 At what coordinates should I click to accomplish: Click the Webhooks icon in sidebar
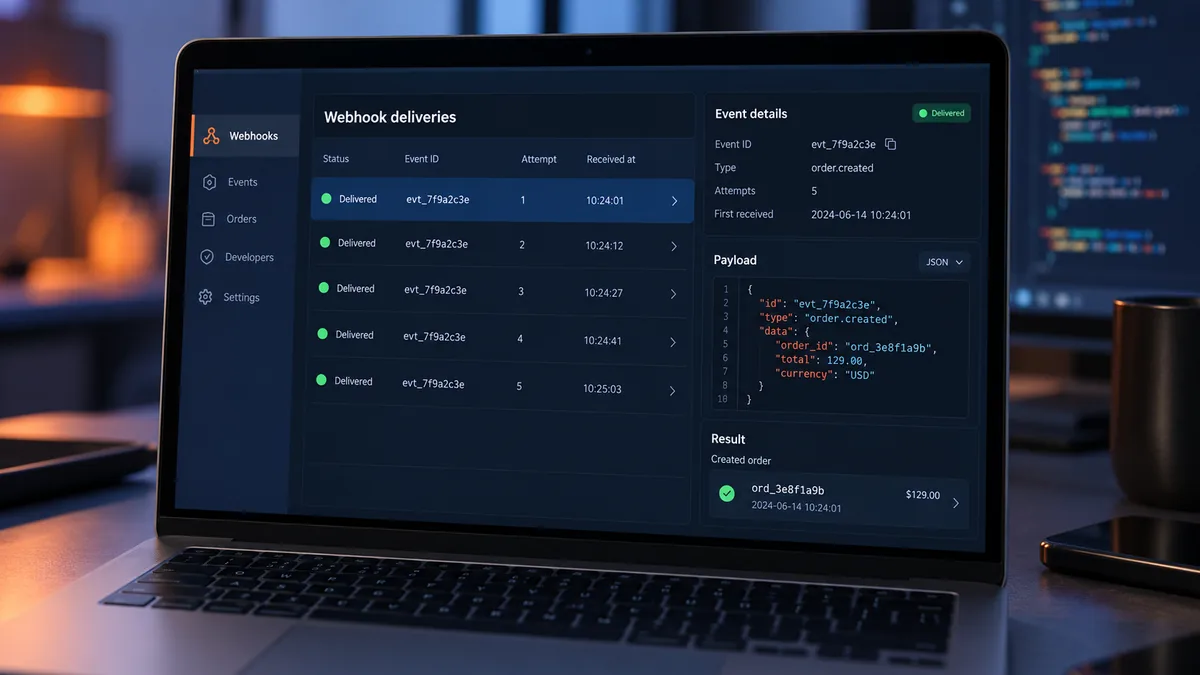(211, 136)
